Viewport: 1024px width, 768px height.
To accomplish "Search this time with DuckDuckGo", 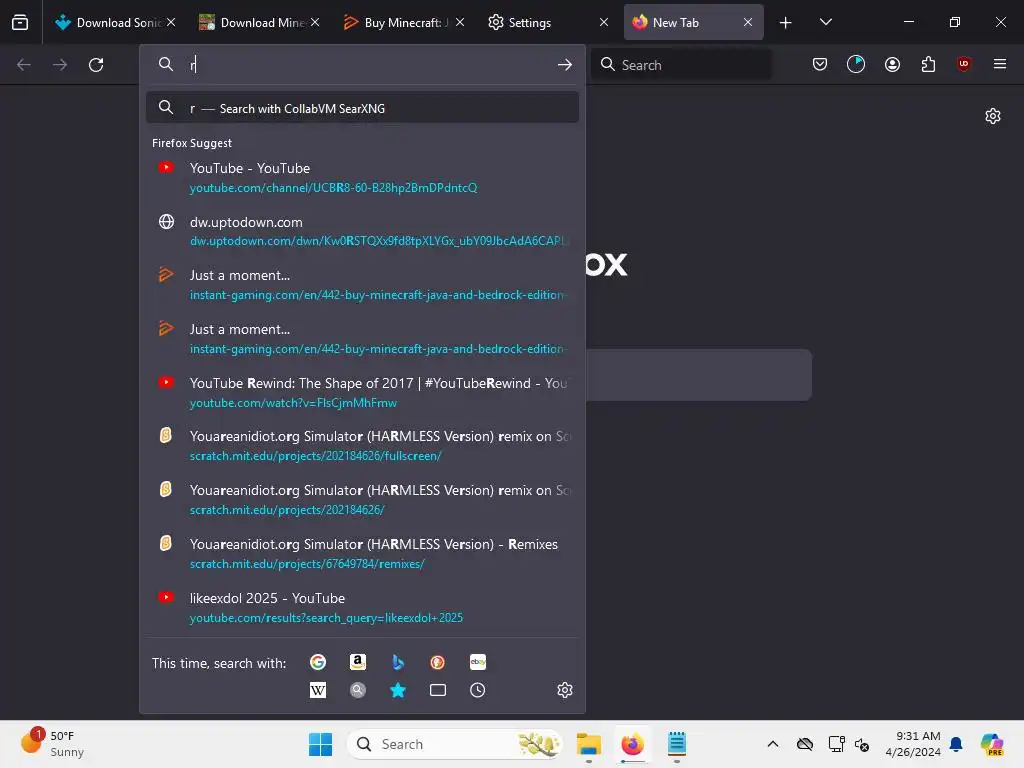I will 438,662.
